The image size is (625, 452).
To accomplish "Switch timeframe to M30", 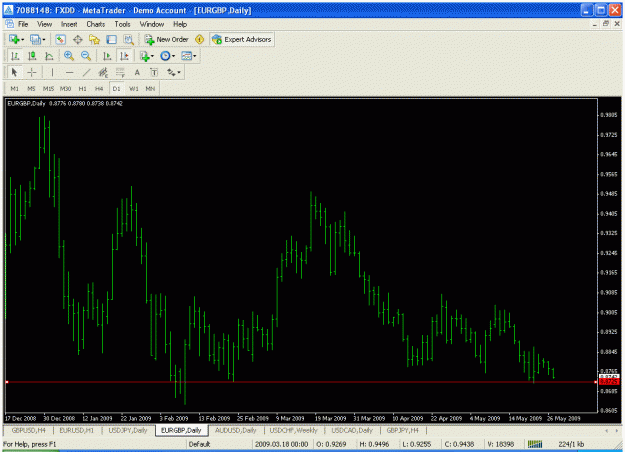I will pos(65,89).
